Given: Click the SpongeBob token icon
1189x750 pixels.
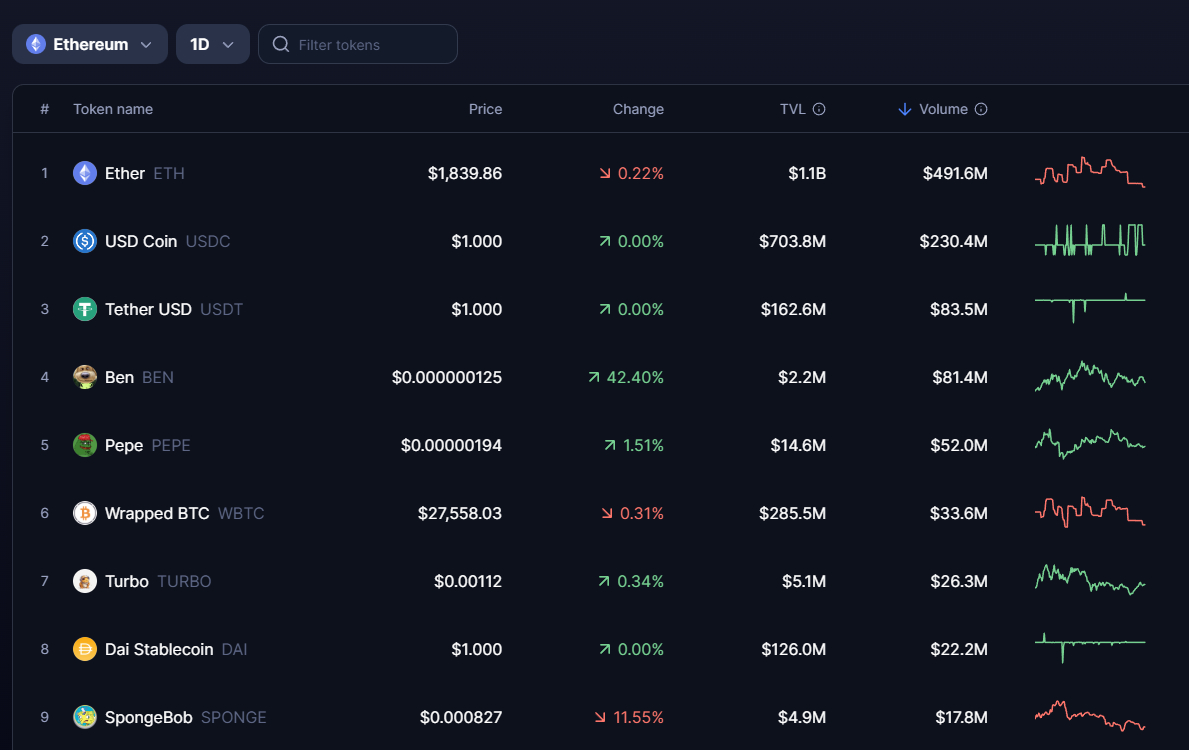Looking at the screenshot, I should point(85,717).
